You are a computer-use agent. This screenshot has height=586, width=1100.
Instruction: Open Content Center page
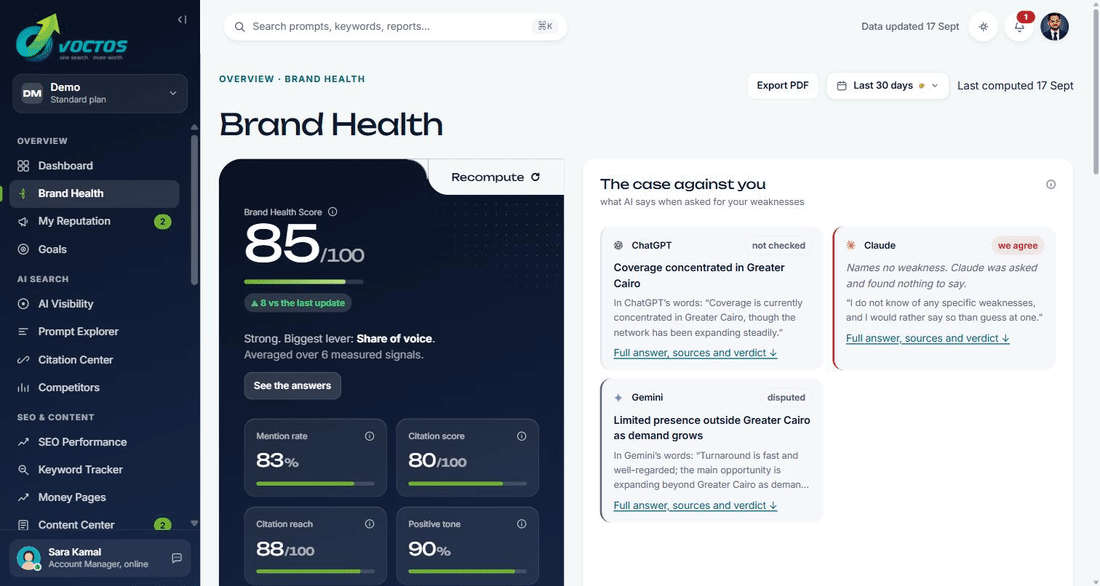tap(94, 525)
